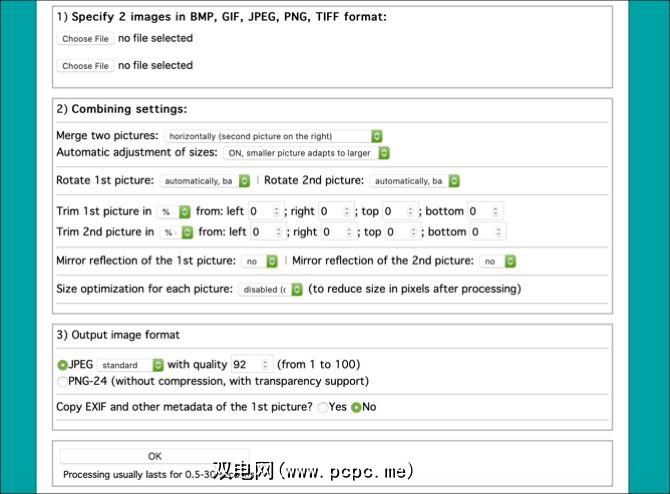This screenshot has height=494, width=670.
Task: Expand Size optimization for each picture dropdown
Action: pyautogui.click(x=270, y=290)
